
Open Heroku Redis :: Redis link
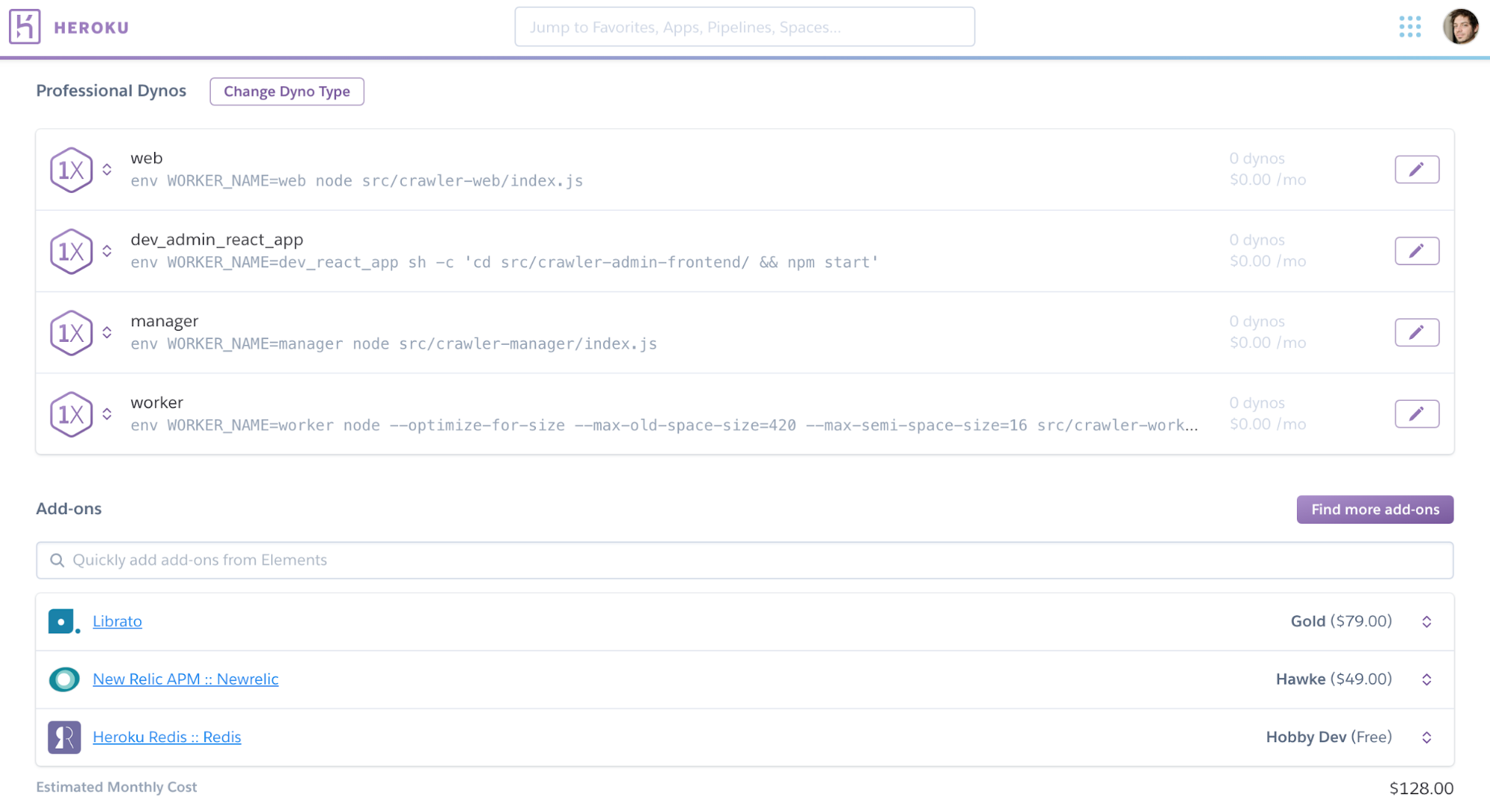(x=167, y=737)
